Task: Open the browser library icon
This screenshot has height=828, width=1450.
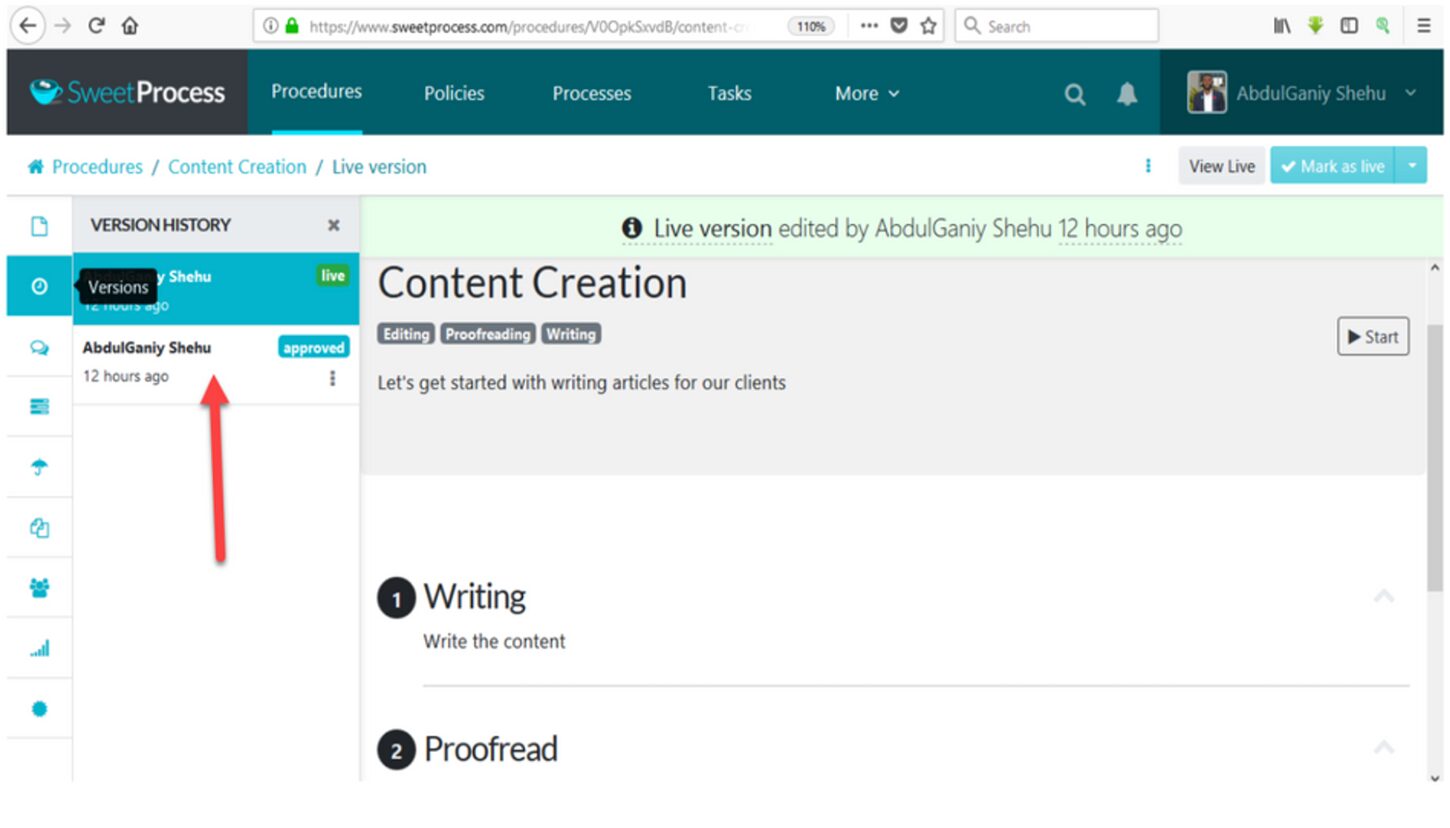Action: tap(1281, 26)
